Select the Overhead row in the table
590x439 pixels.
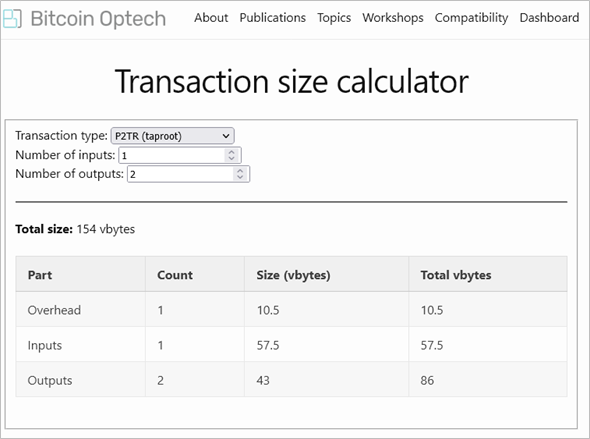[x=291, y=310]
